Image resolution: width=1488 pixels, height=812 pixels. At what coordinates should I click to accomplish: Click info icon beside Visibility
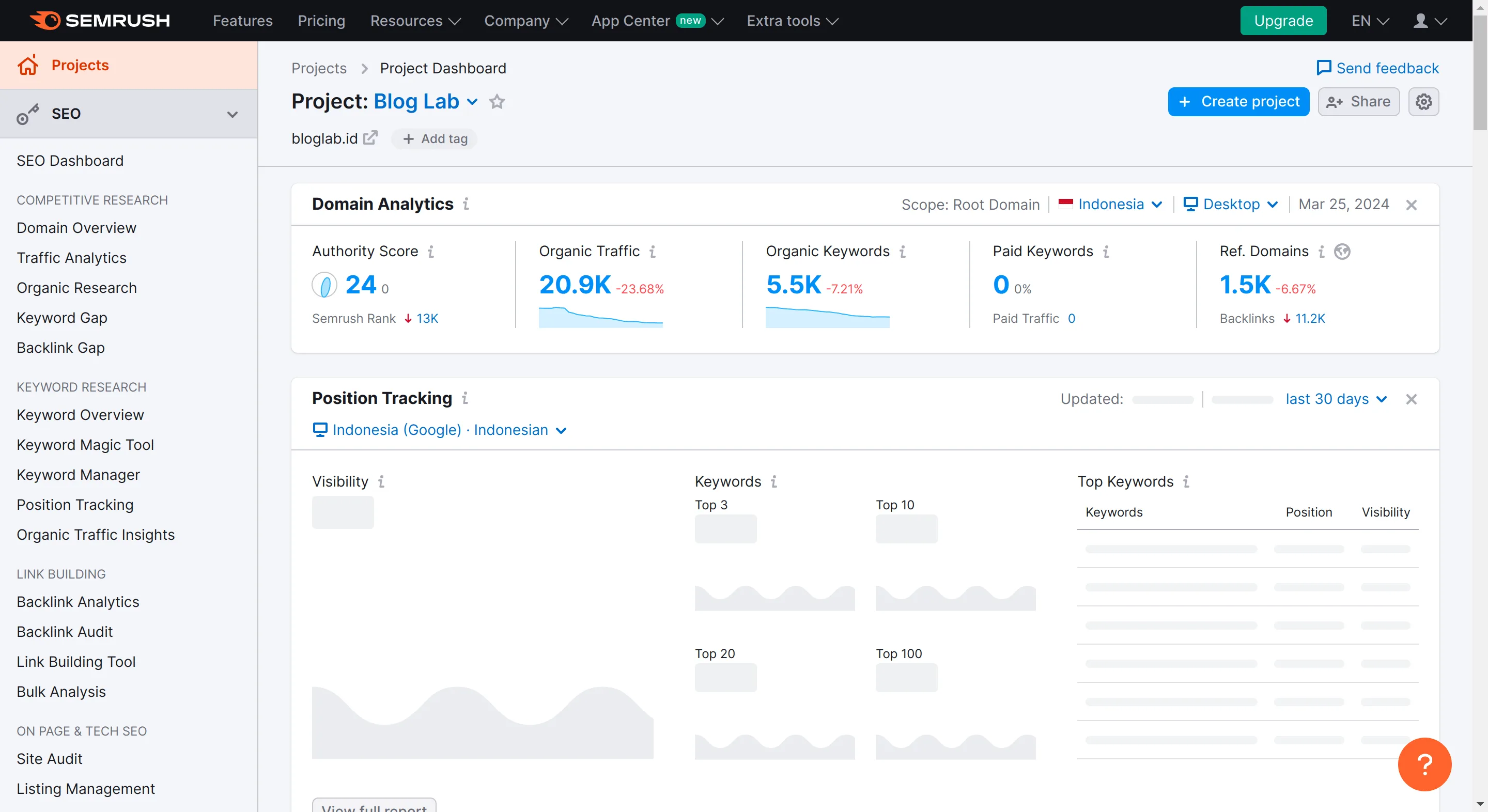coord(381,481)
